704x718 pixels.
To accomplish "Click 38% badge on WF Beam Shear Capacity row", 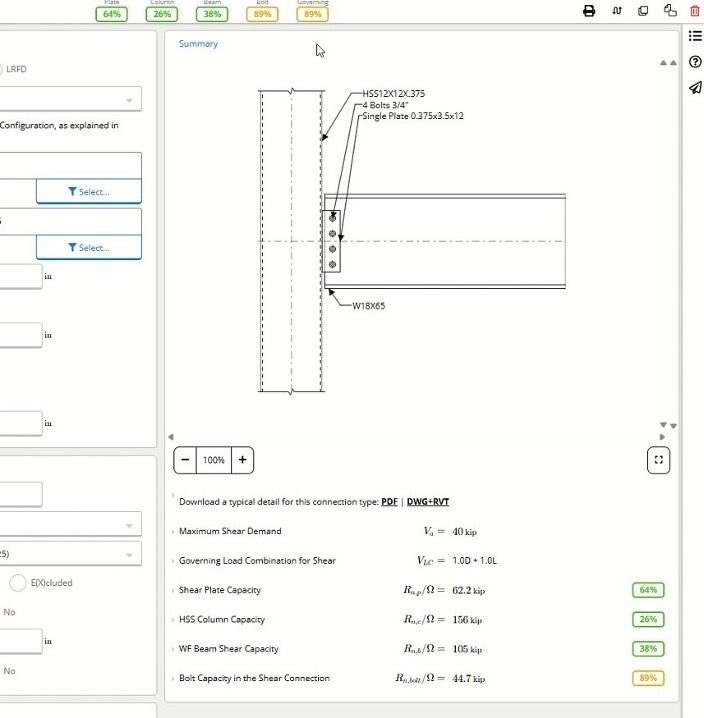I will point(648,648).
